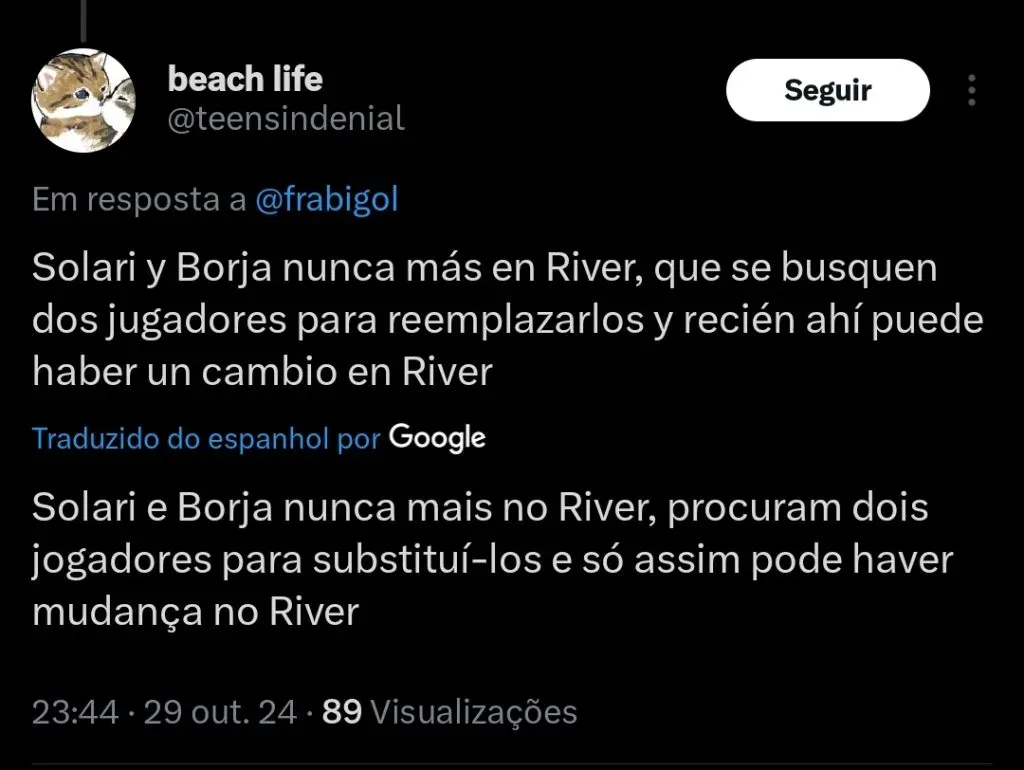Open the @teensindenial handle
The height and width of the screenshot is (770, 1024).
(286, 119)
